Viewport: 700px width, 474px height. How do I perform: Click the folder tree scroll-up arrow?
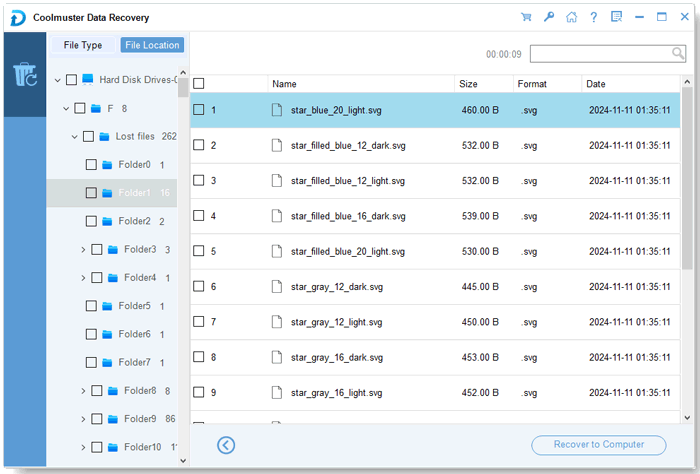pos(183,72)
